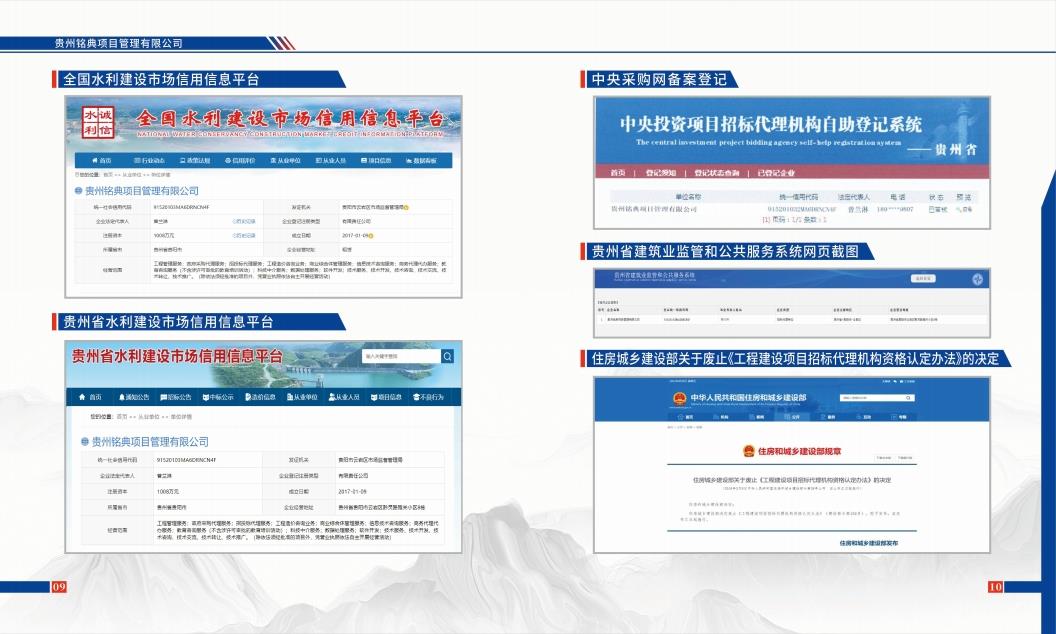The image size is (1056, 634).
Task: Click the red 水利诚信 seal logo
Action: (x=98, y=123)
